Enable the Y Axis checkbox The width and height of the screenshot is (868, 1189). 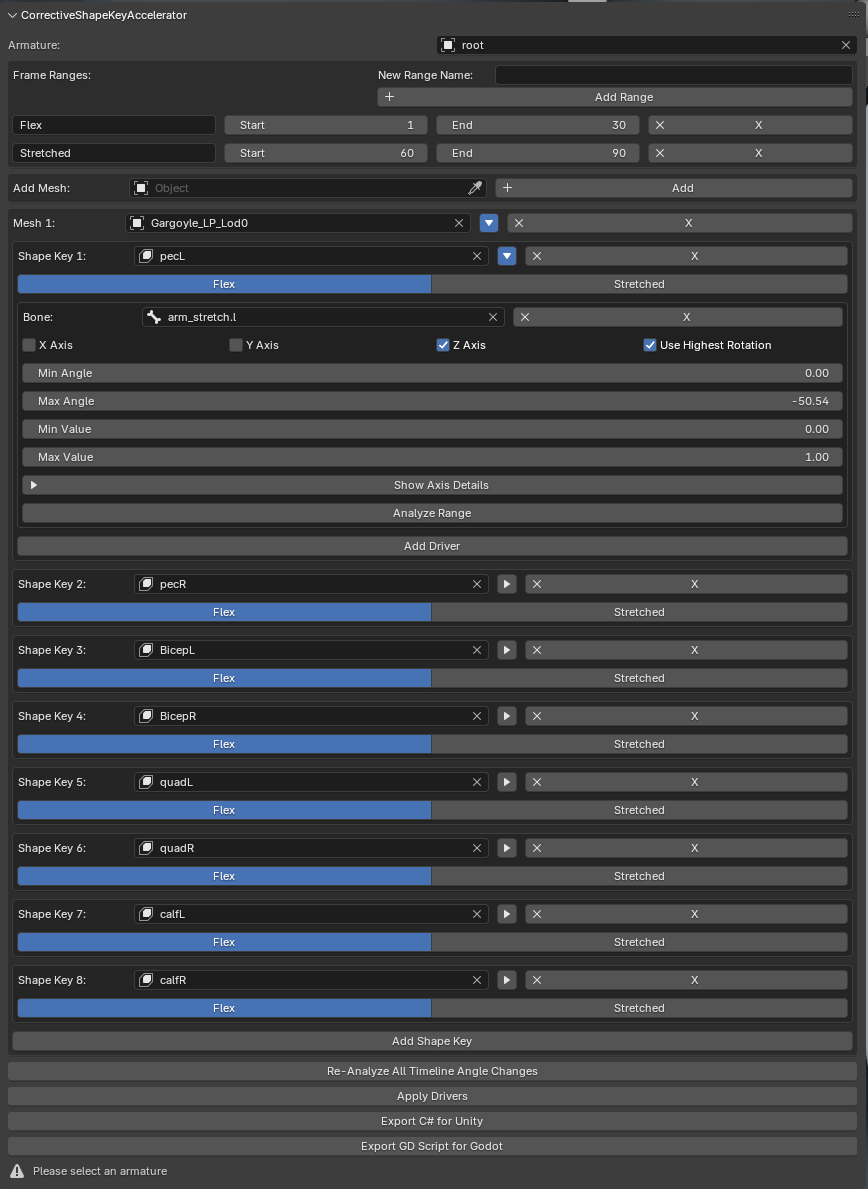[x=236, y=345]
